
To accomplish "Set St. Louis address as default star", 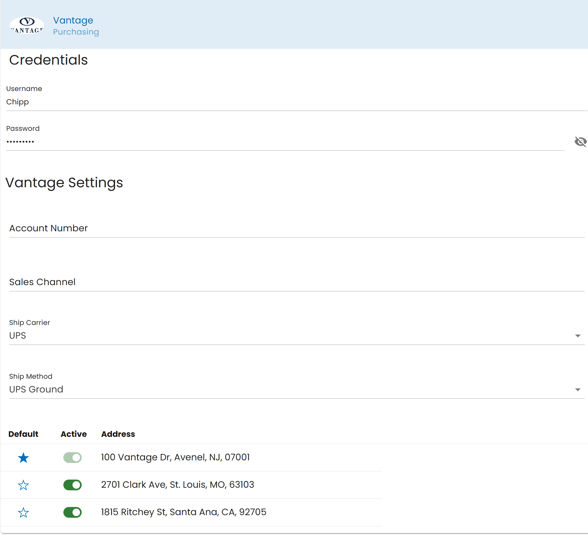I will pos(23,485).
